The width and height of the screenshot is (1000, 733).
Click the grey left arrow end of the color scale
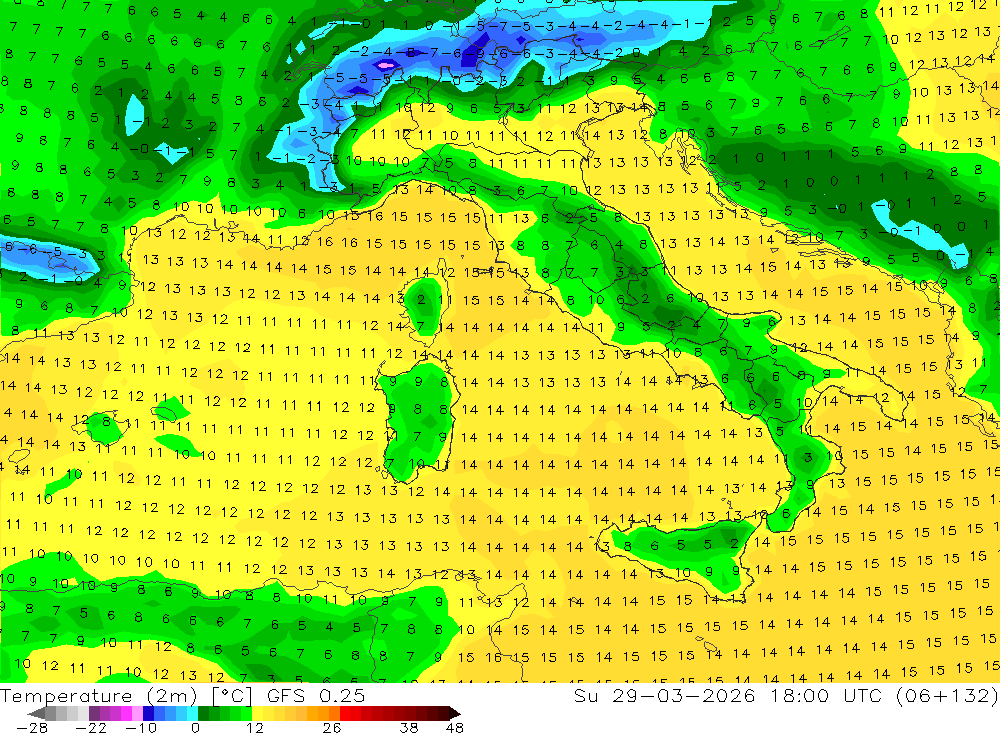pyautogui.click(x=36, y=713)
